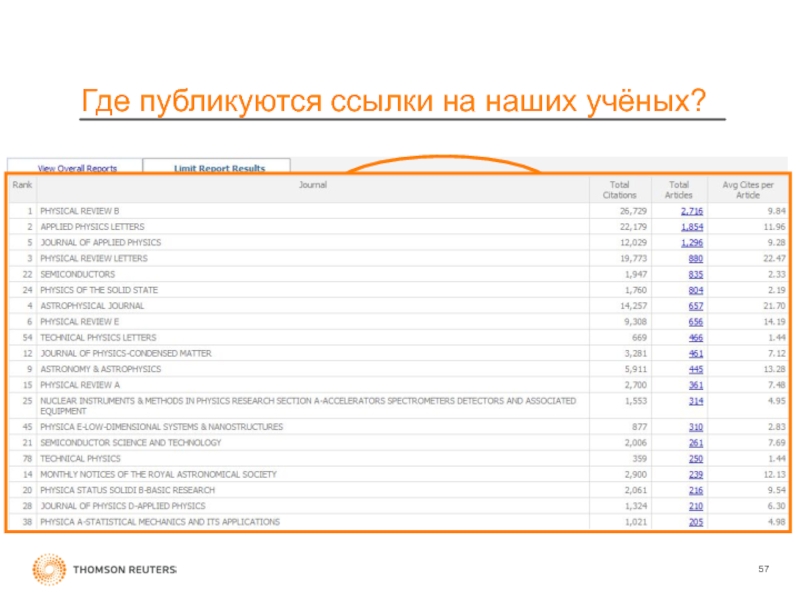Select ASTRONOMY & ASTROPHYSICS journal name
The image size is (800, 600).
(101, 369)
